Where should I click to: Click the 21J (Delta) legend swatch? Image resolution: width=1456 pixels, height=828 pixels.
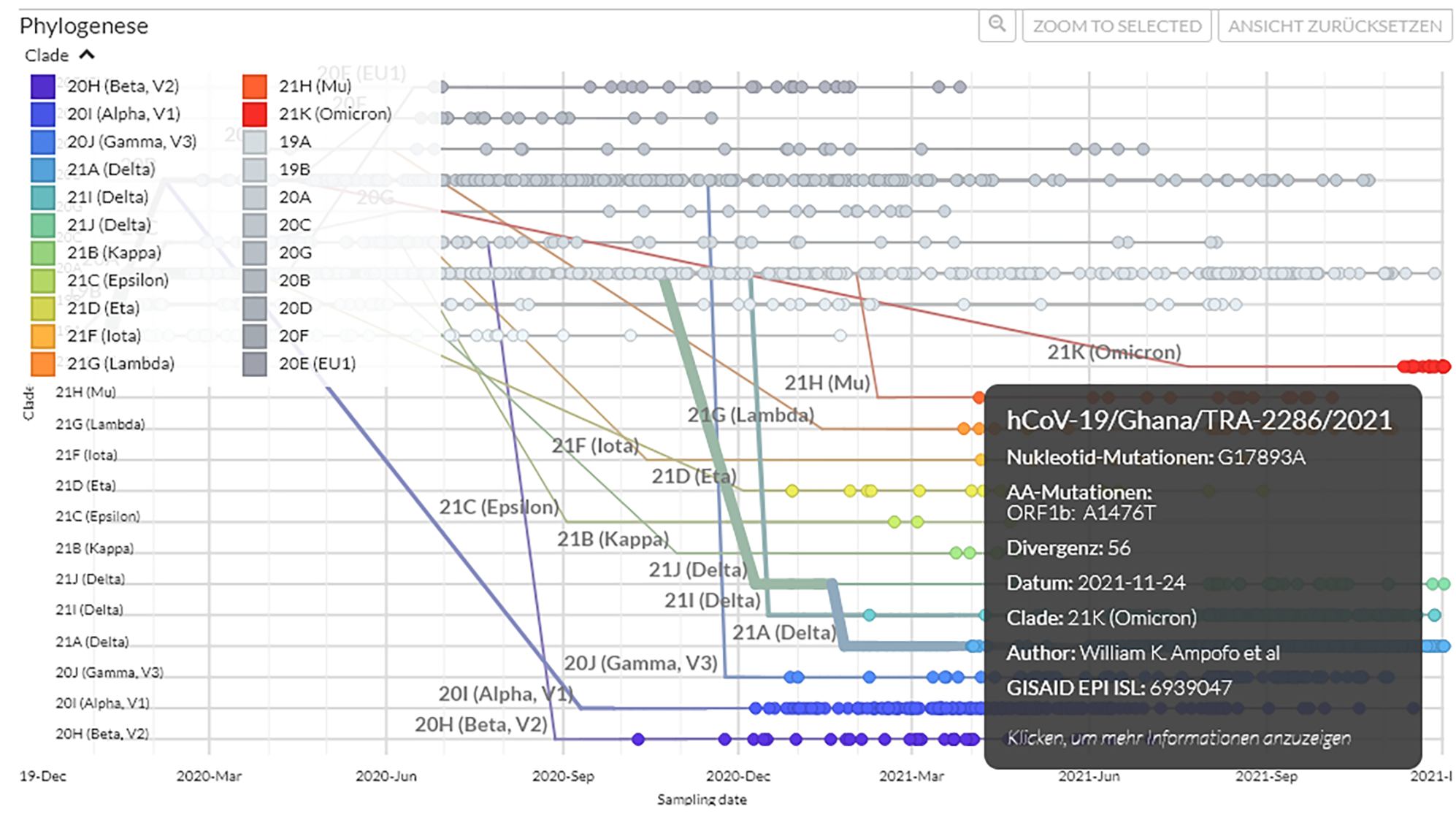point(43,225)
